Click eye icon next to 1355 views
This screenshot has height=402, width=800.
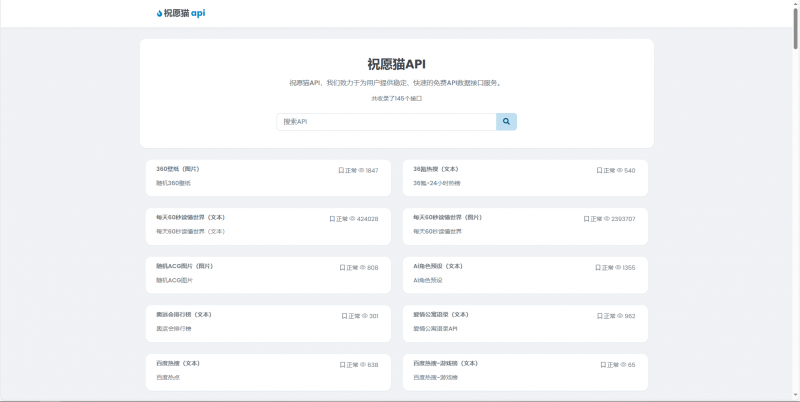(618, 267)
